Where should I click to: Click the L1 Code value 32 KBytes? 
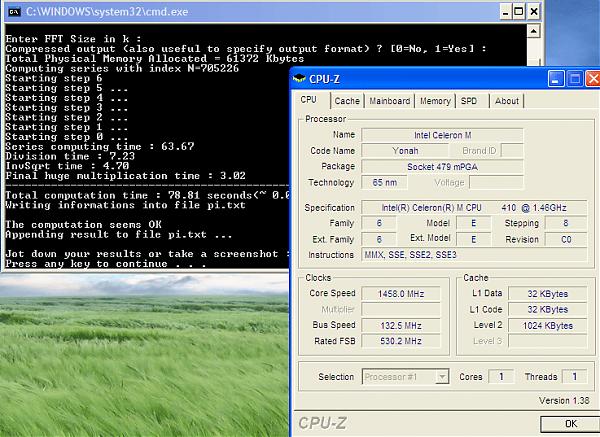(547, 310)
